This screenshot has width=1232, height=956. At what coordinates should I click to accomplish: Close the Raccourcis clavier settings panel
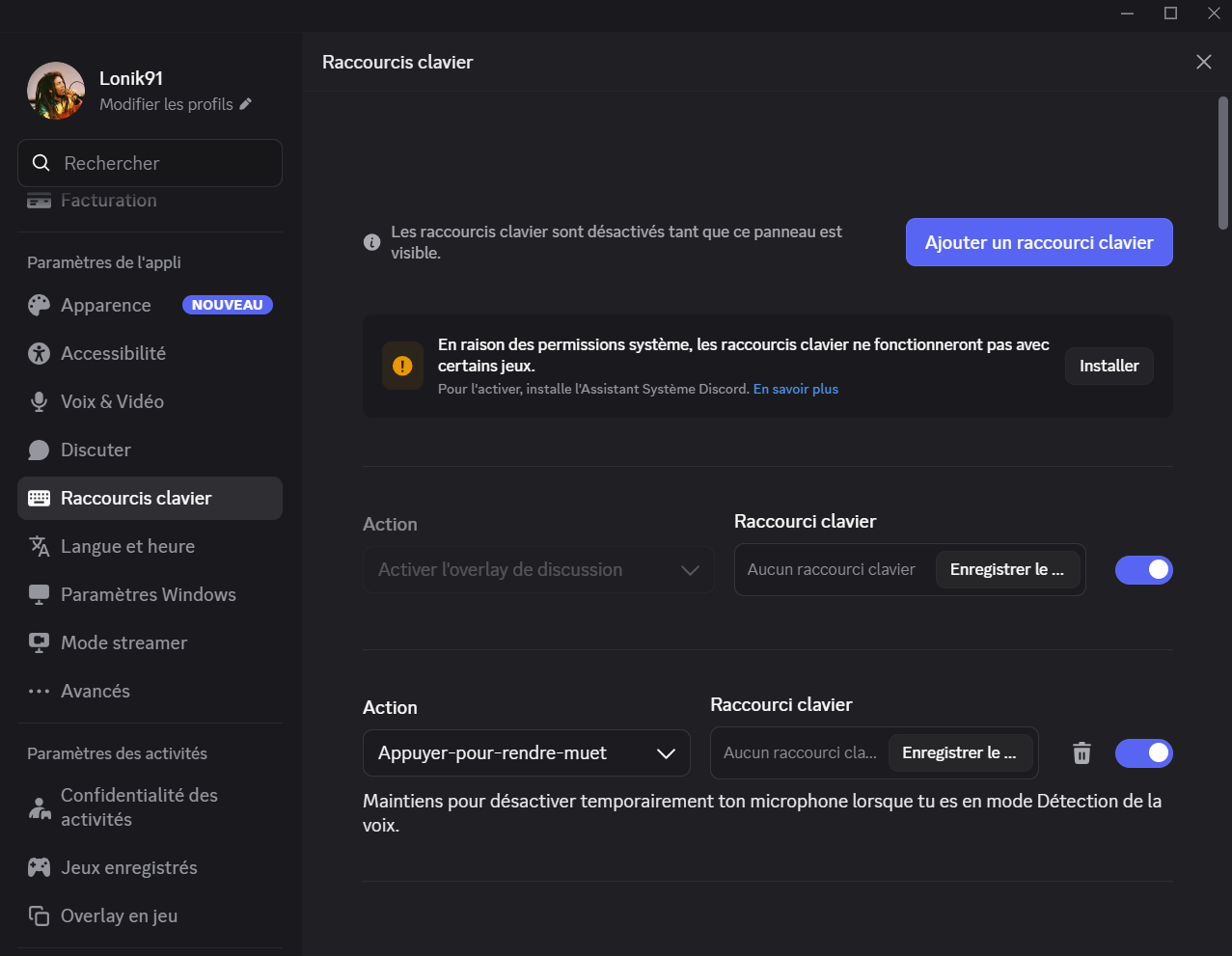(1204, 62)
